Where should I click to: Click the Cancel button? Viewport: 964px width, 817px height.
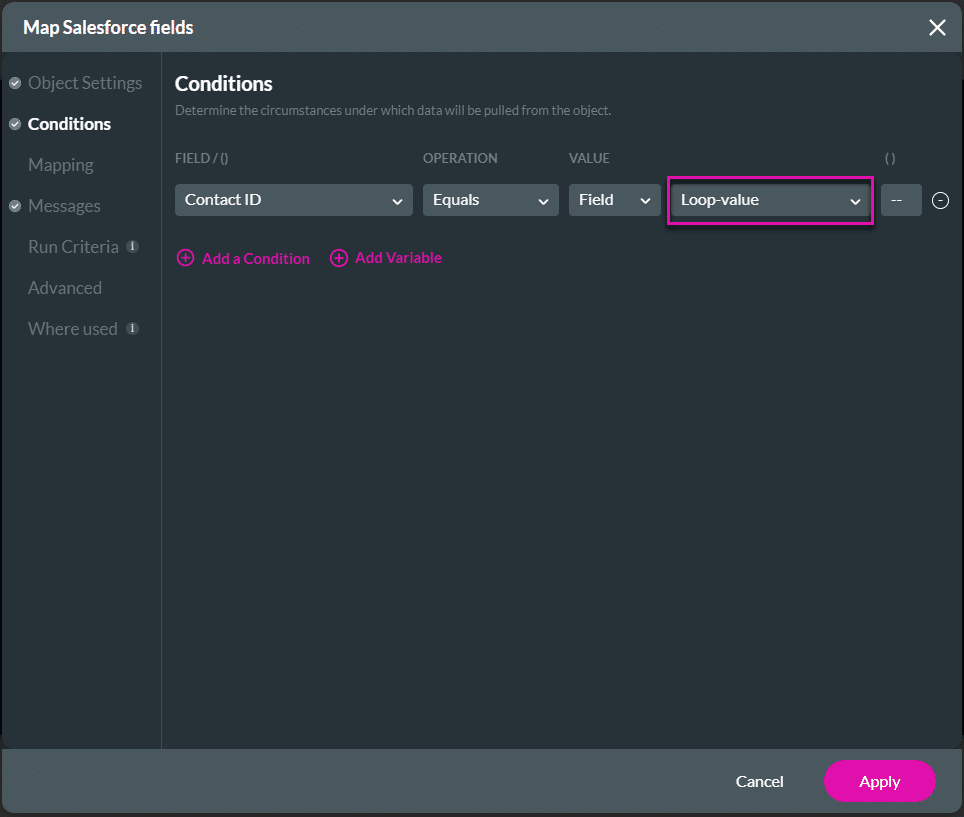pyautogui.click(x=759, y=781)
